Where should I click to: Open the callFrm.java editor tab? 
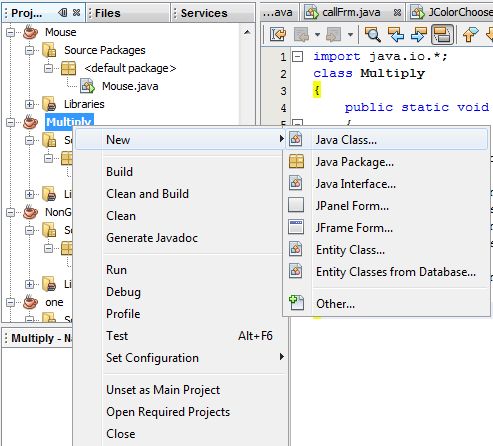(351, 13)
